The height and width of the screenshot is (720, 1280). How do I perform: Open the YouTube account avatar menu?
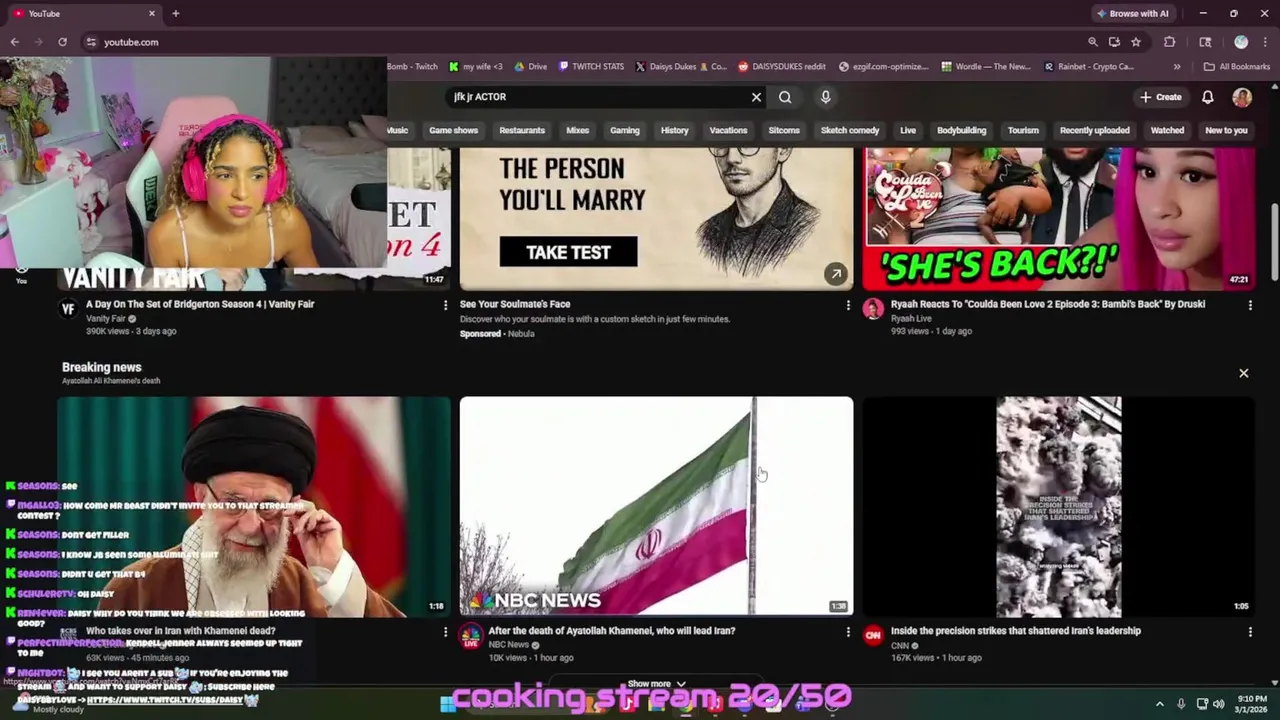click(1242, 97)
